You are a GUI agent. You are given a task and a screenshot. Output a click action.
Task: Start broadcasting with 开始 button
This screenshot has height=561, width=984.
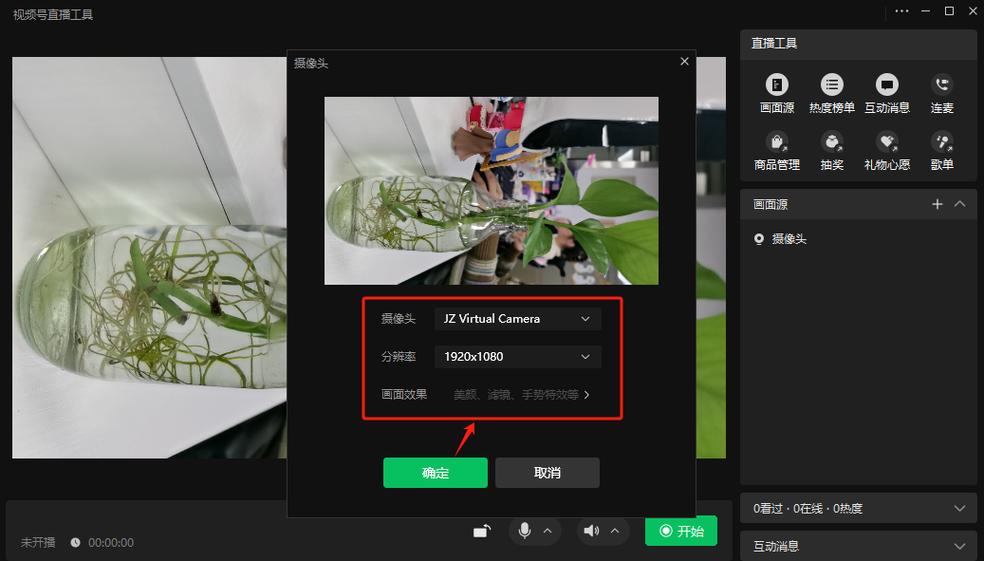click(681, 532)
